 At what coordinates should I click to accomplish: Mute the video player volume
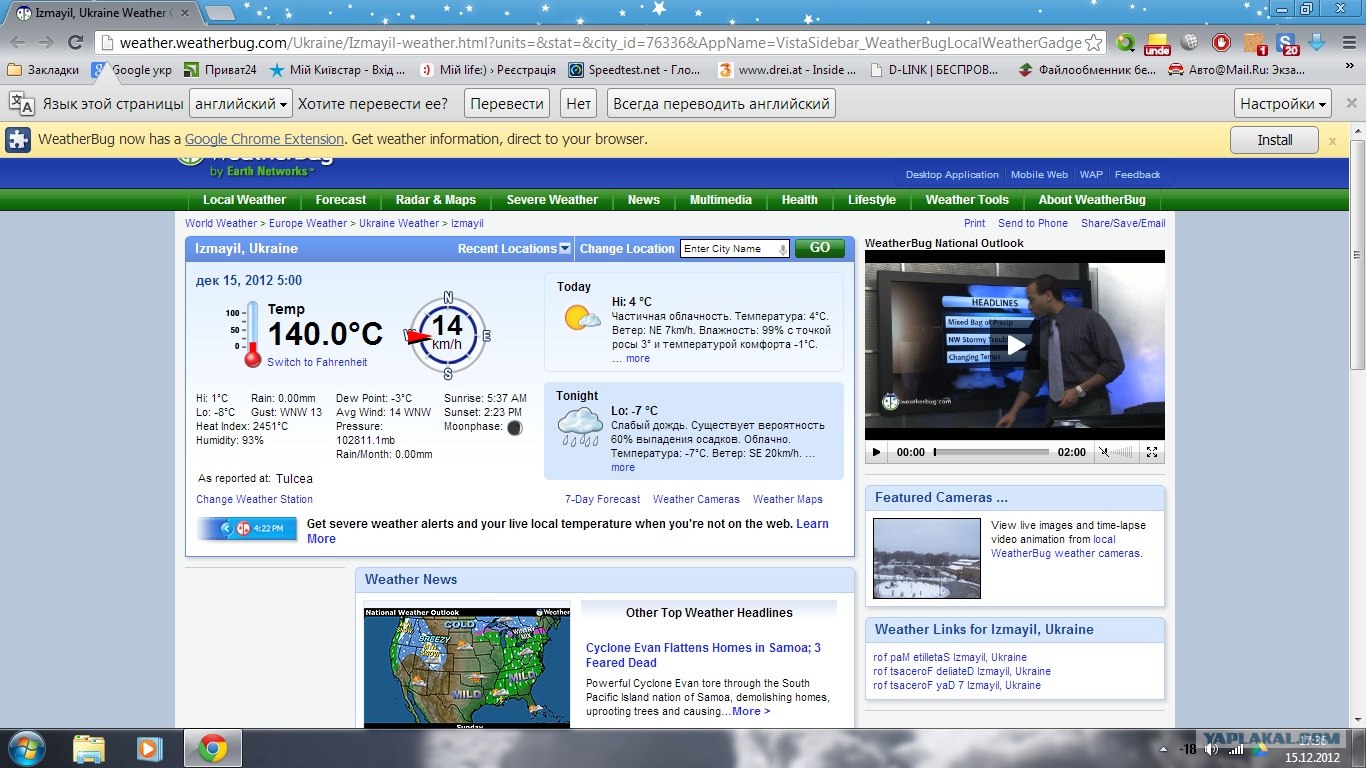coord(1105,452)
